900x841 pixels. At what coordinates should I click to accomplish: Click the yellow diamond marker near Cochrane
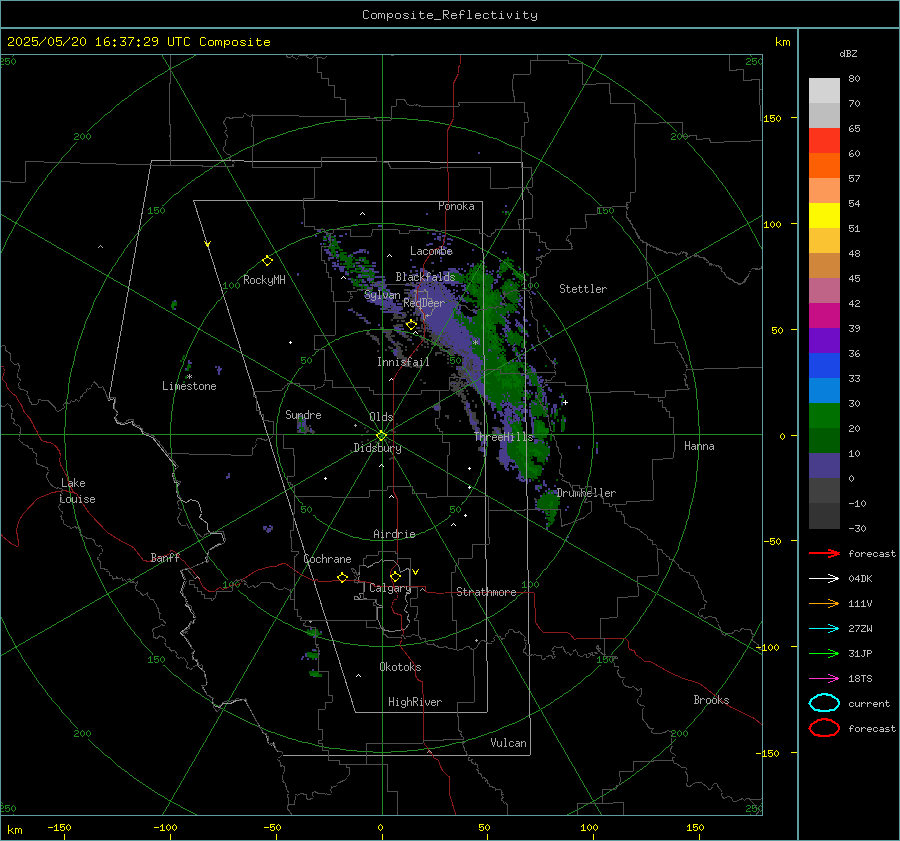[x=343, y=577]
